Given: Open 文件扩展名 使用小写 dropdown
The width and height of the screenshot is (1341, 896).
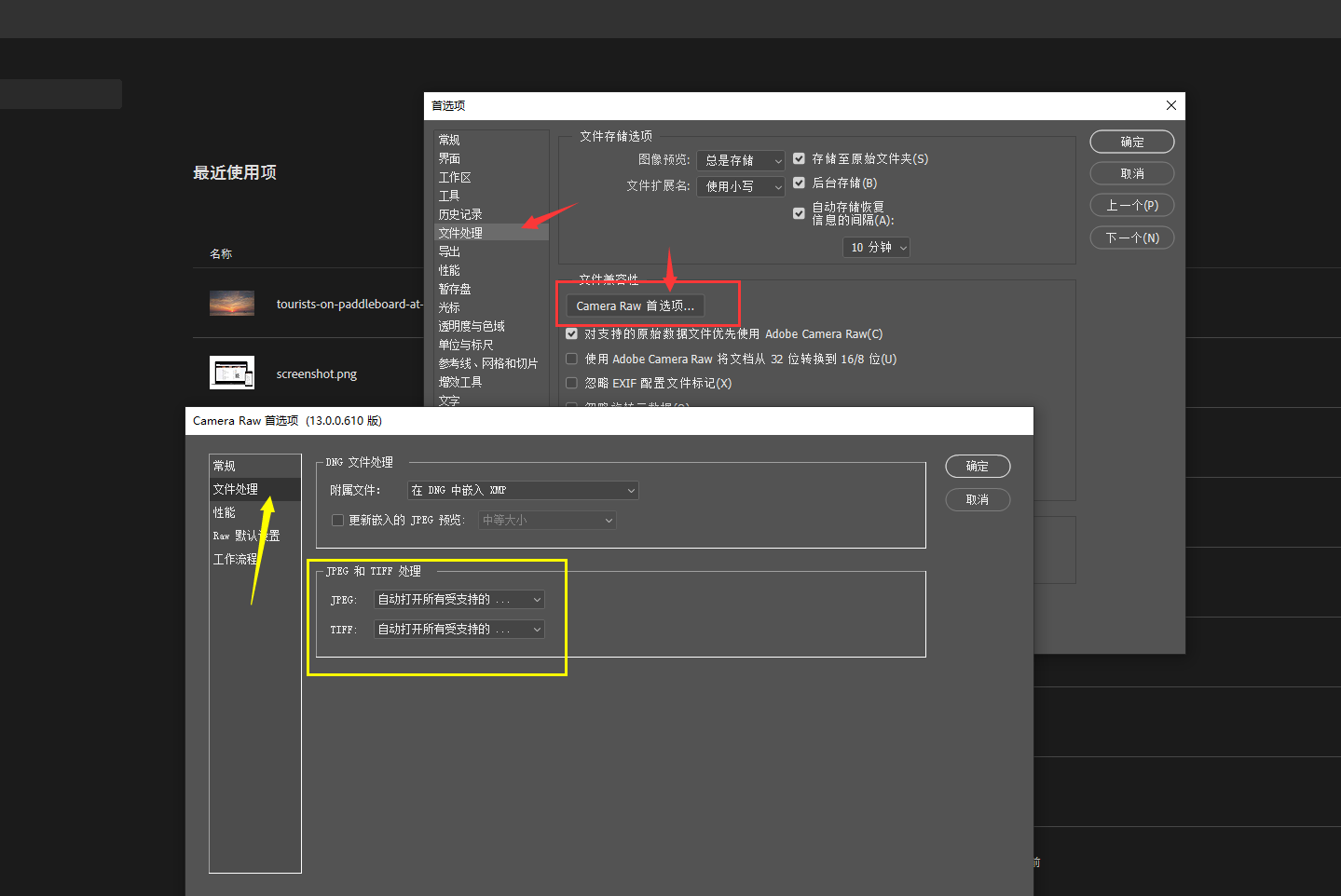Looking at the screenshot, I should pos(741,186).
